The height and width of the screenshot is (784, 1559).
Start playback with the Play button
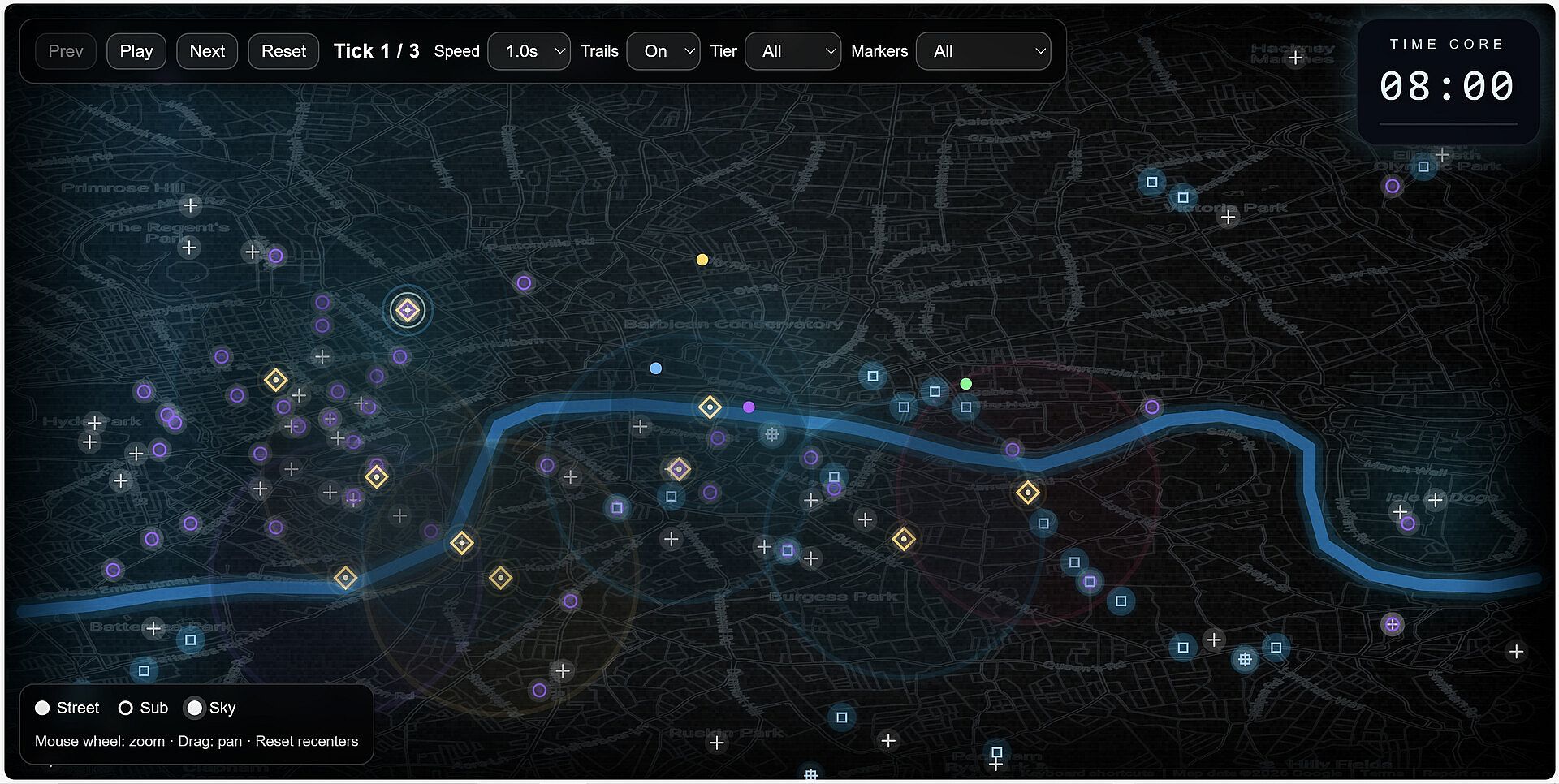[136, 51]
